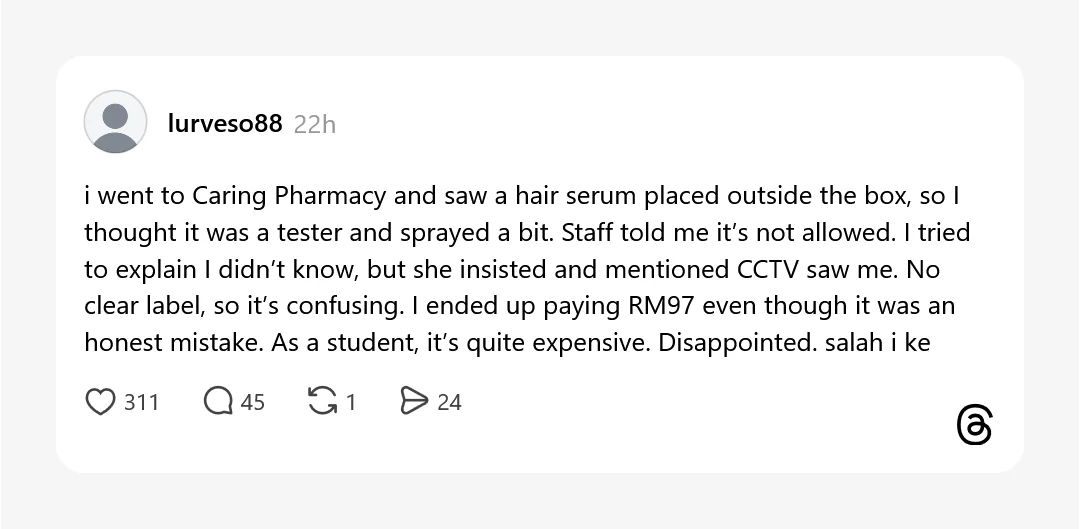Click the repost count showing 1

click(351, 402)
